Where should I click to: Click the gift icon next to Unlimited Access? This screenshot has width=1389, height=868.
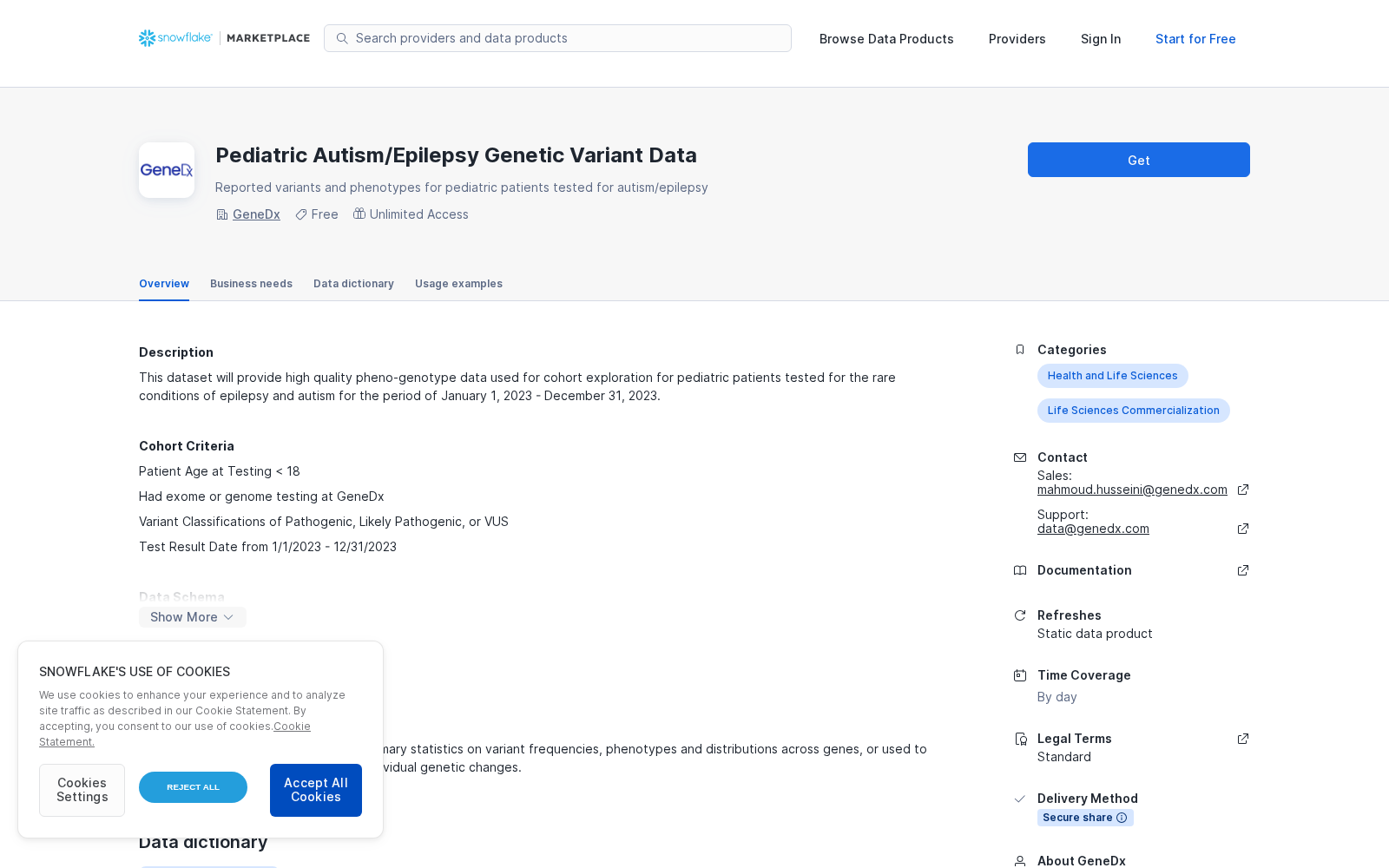click(359, 214)
